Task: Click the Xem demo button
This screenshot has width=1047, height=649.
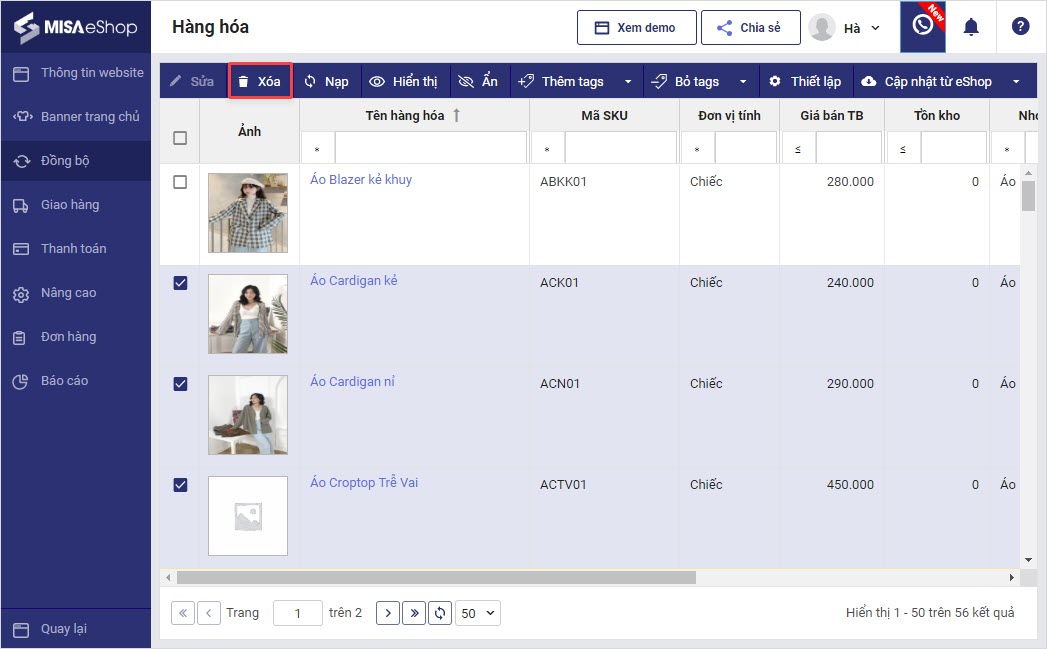Action: pos(635,28)
